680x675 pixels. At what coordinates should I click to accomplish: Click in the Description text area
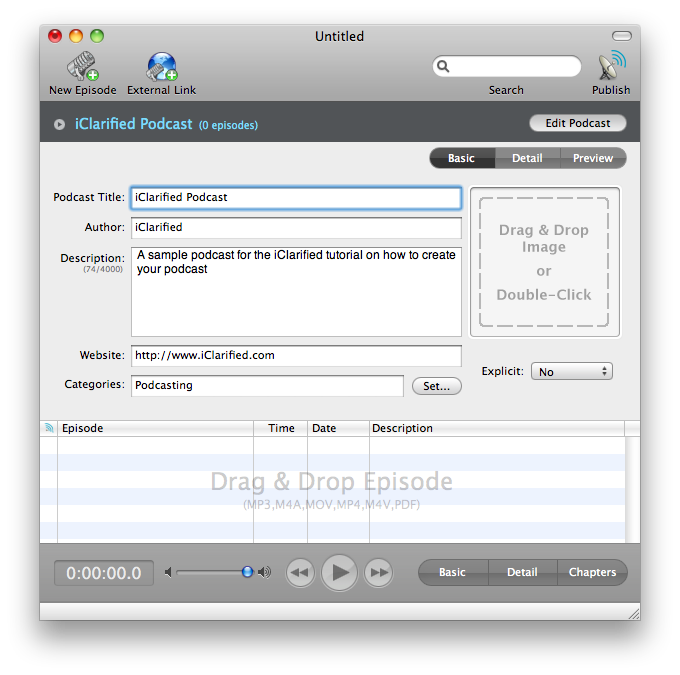[296, 292]
